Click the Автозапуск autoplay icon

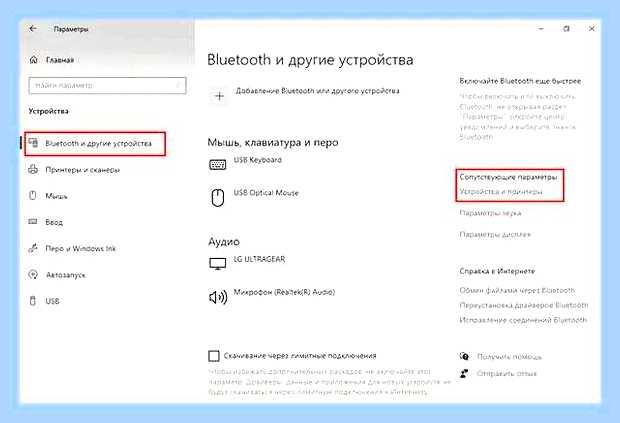point(33,274)
